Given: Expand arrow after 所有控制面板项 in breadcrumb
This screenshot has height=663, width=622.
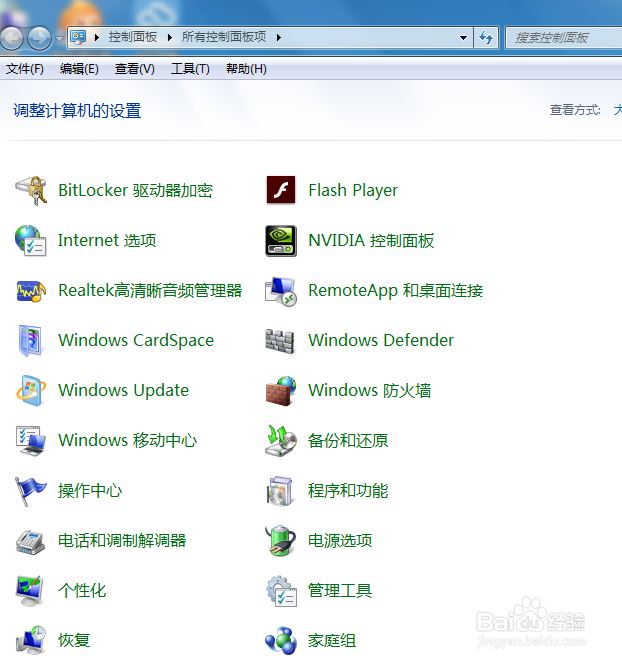Looking at the screenshot, I should click(279, 38).
